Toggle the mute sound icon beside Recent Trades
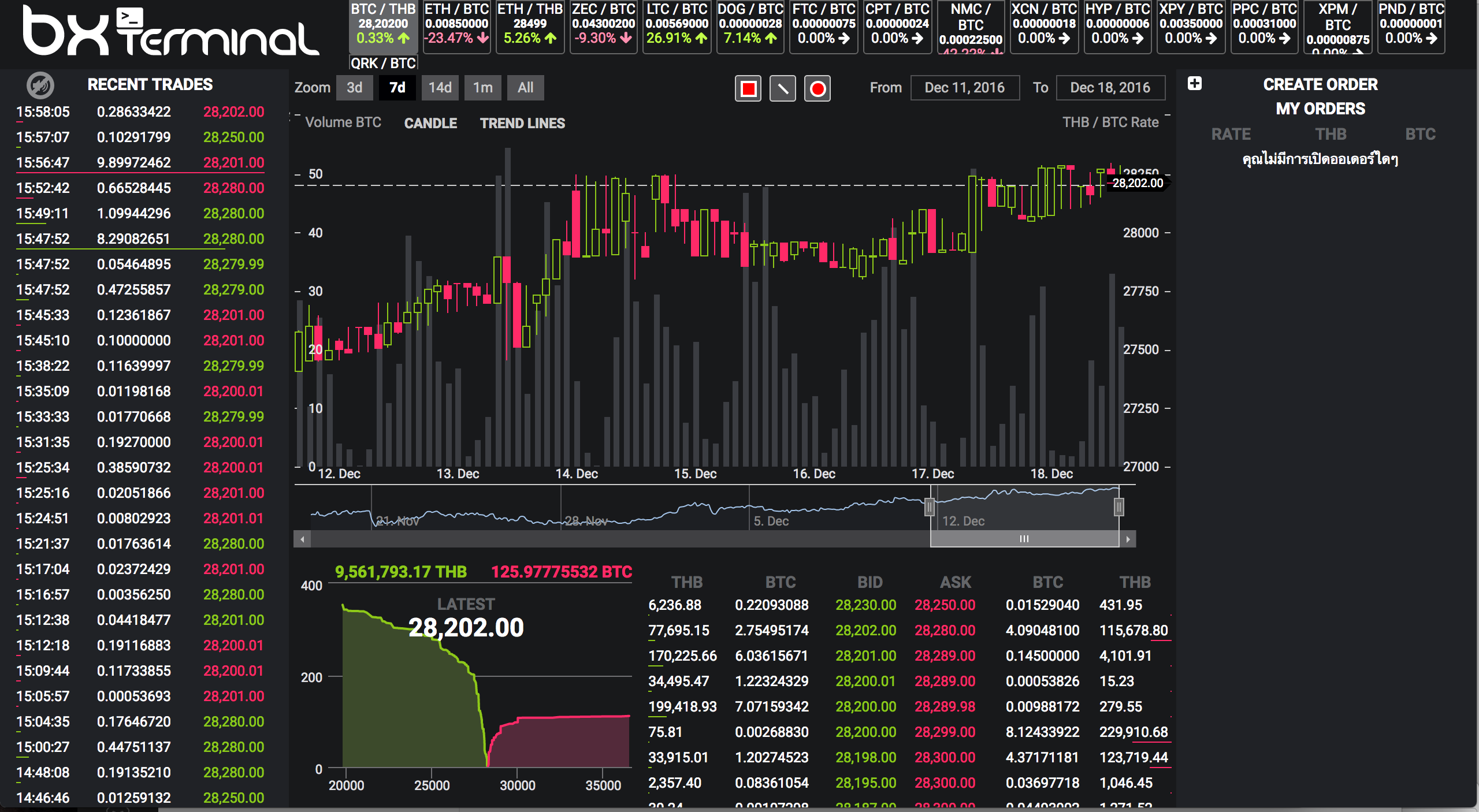This screenshot has height=812, width=1479. click(40, 85)
